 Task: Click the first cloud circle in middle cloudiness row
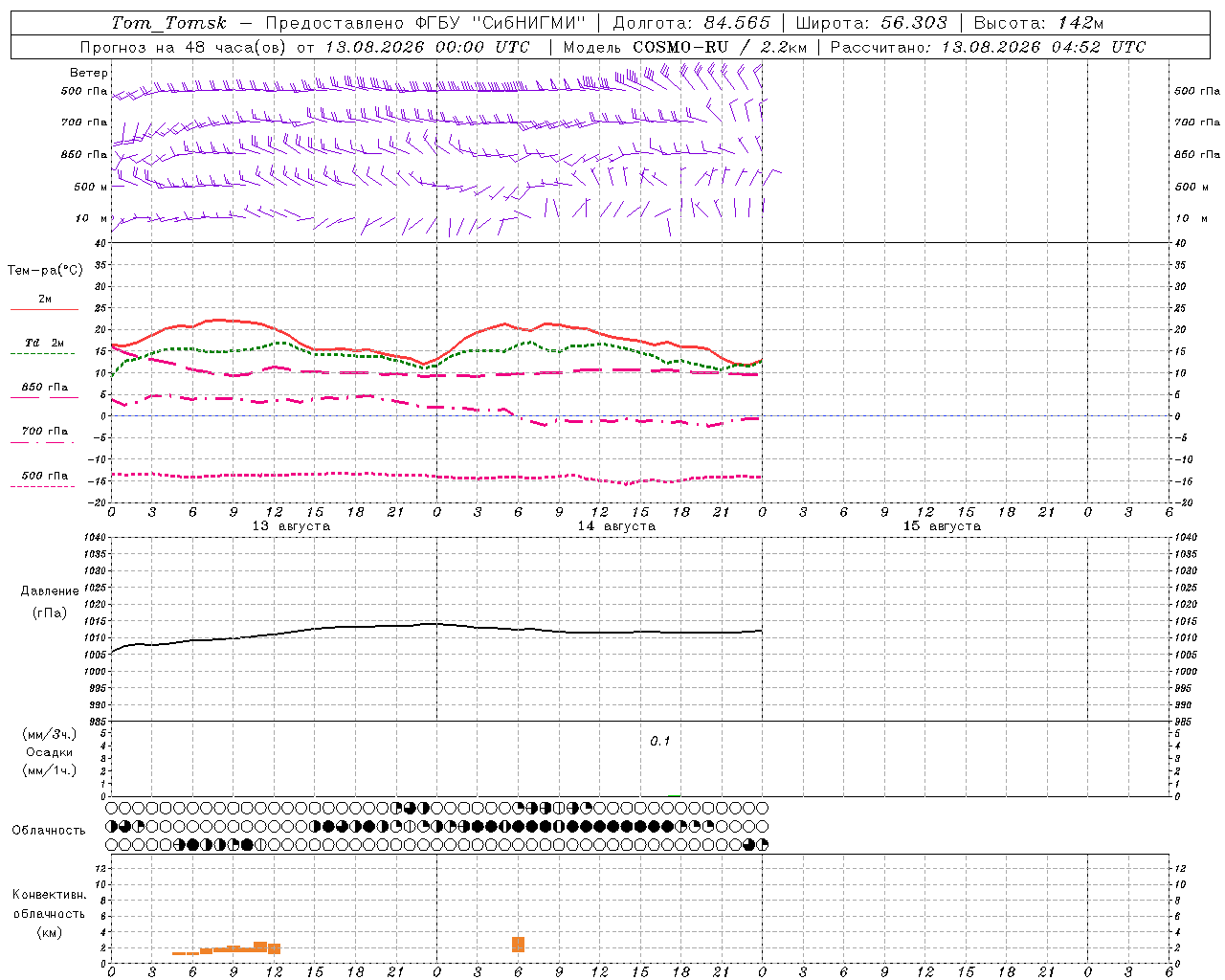(112, 826)
